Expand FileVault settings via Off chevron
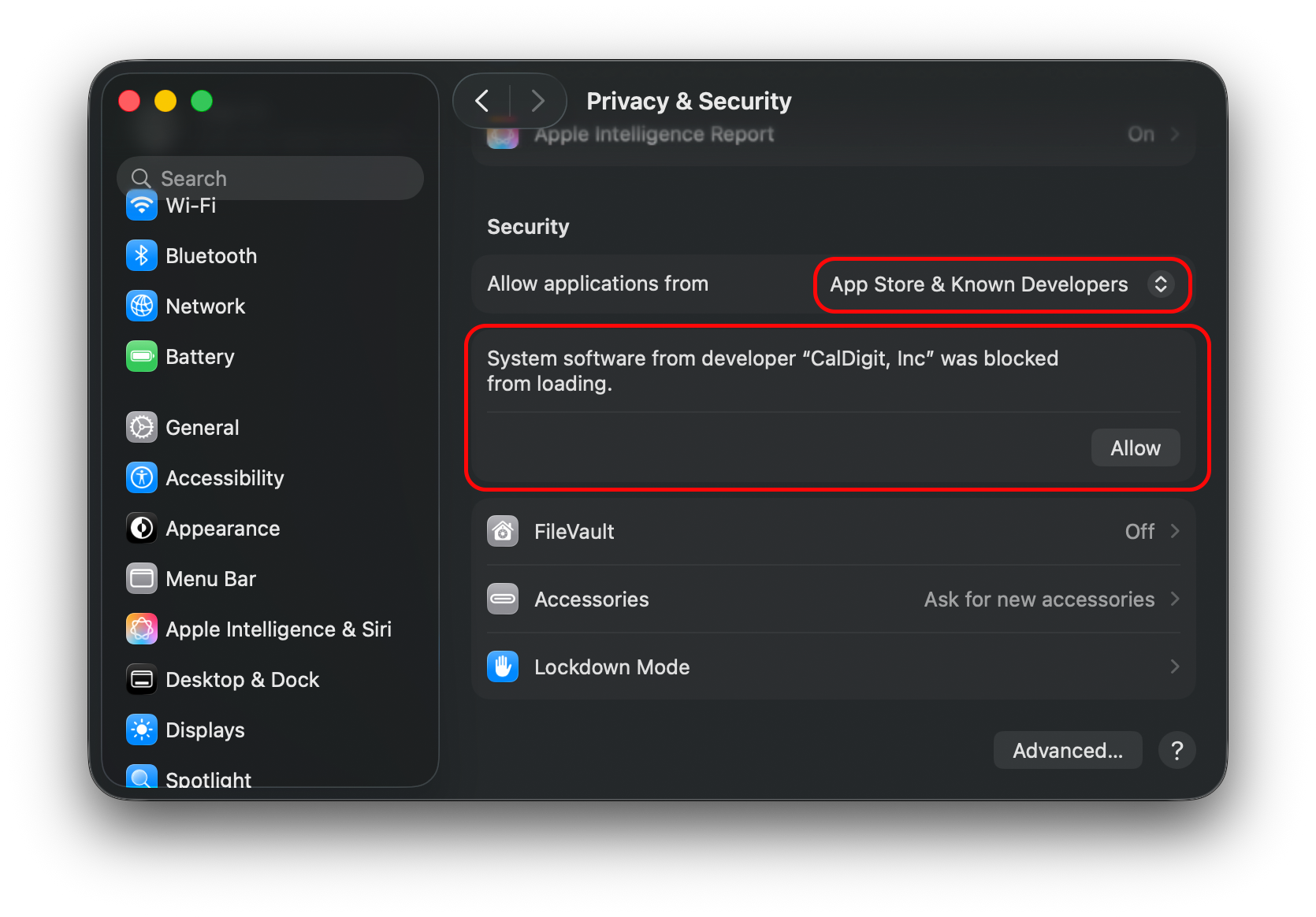The width and height of the screenshot is (1316, 917). [1174, 532]
